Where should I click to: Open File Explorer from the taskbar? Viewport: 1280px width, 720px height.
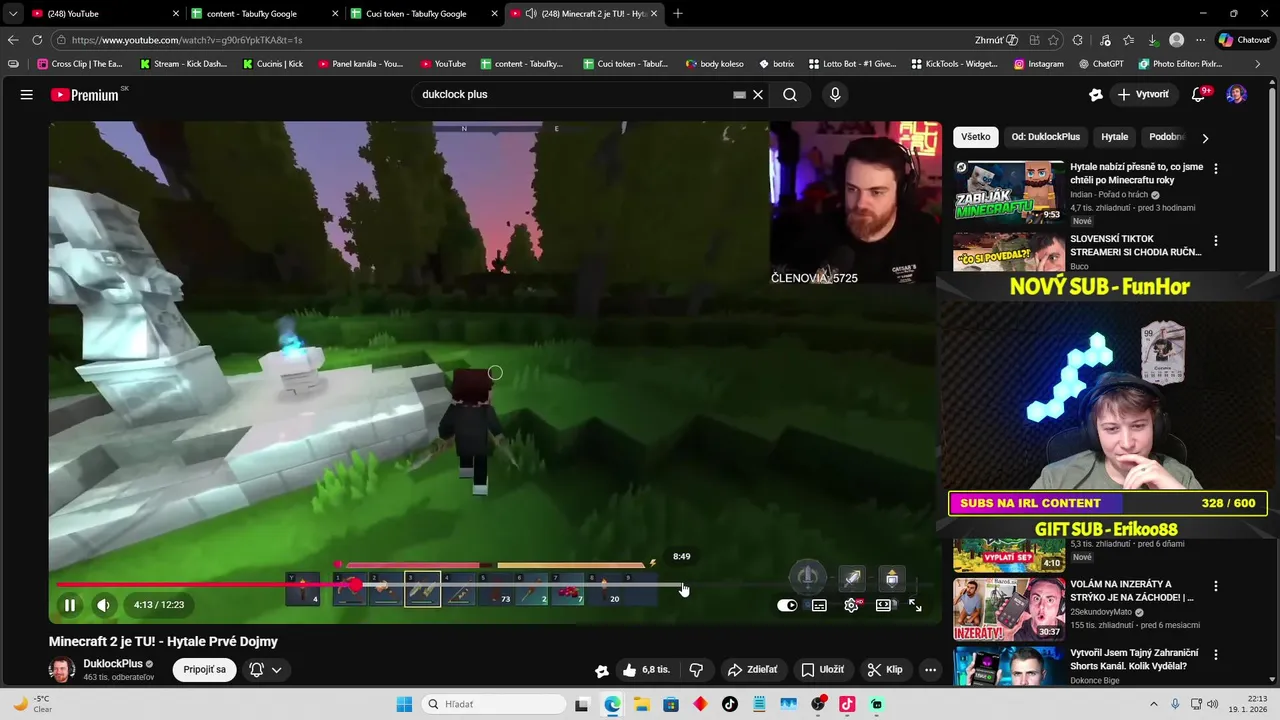pyautogui.click(x=641, y=704)
